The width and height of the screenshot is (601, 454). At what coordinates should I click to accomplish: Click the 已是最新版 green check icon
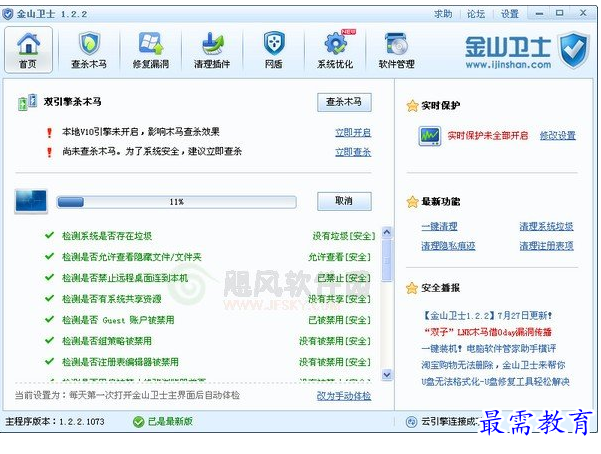(138, 422)
